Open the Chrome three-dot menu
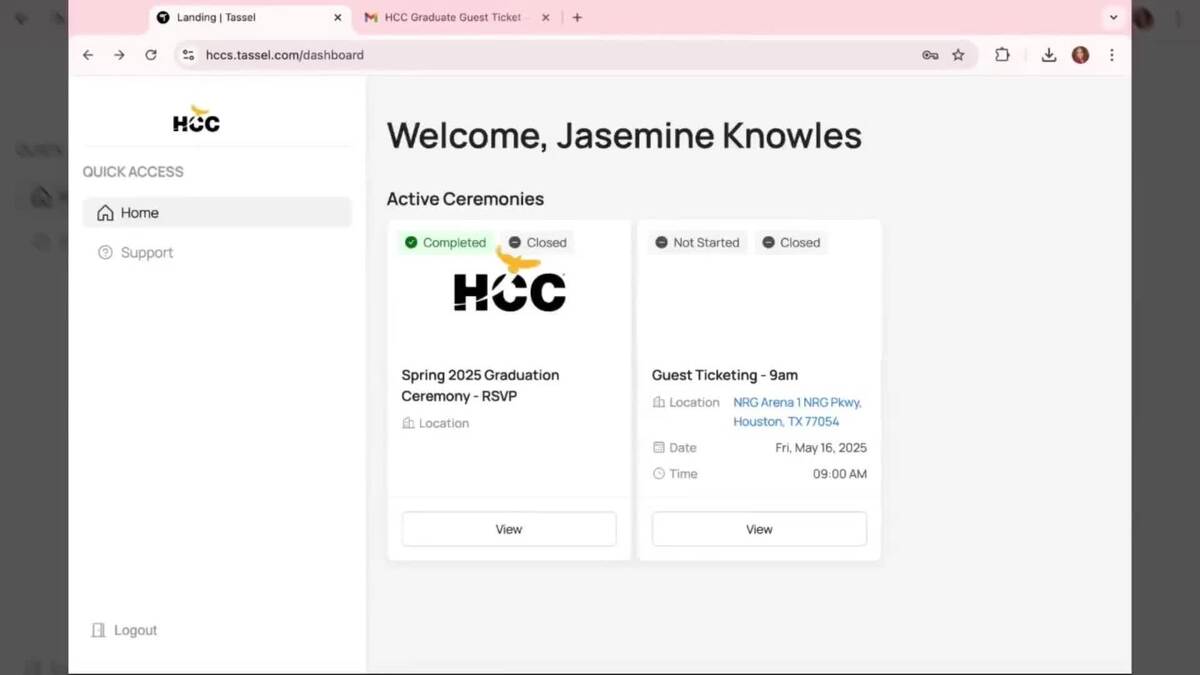 pyautogui.click(x=1111, y=55)
